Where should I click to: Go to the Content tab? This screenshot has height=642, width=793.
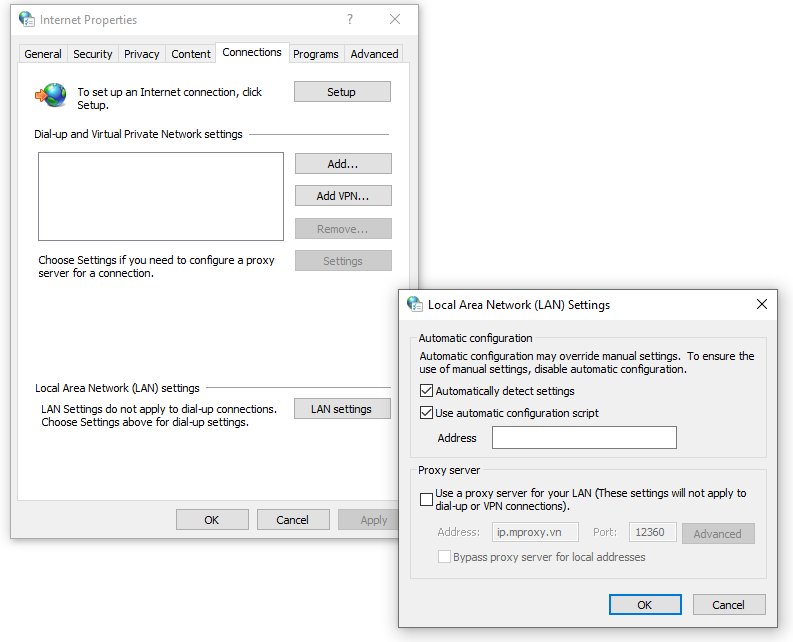[x=191, y=54]
